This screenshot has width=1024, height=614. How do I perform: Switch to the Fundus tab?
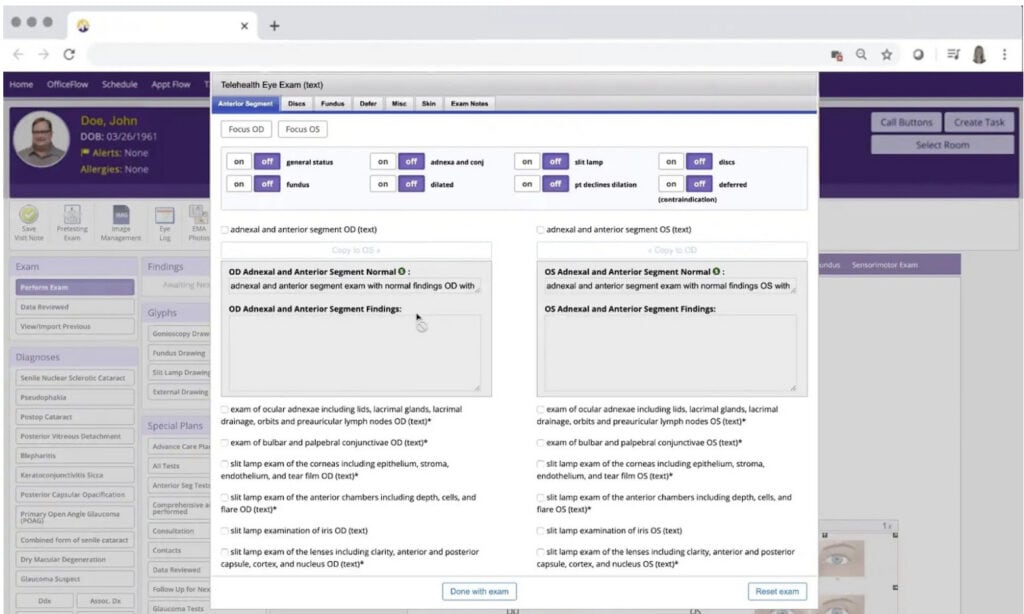[x=332, y=104]
